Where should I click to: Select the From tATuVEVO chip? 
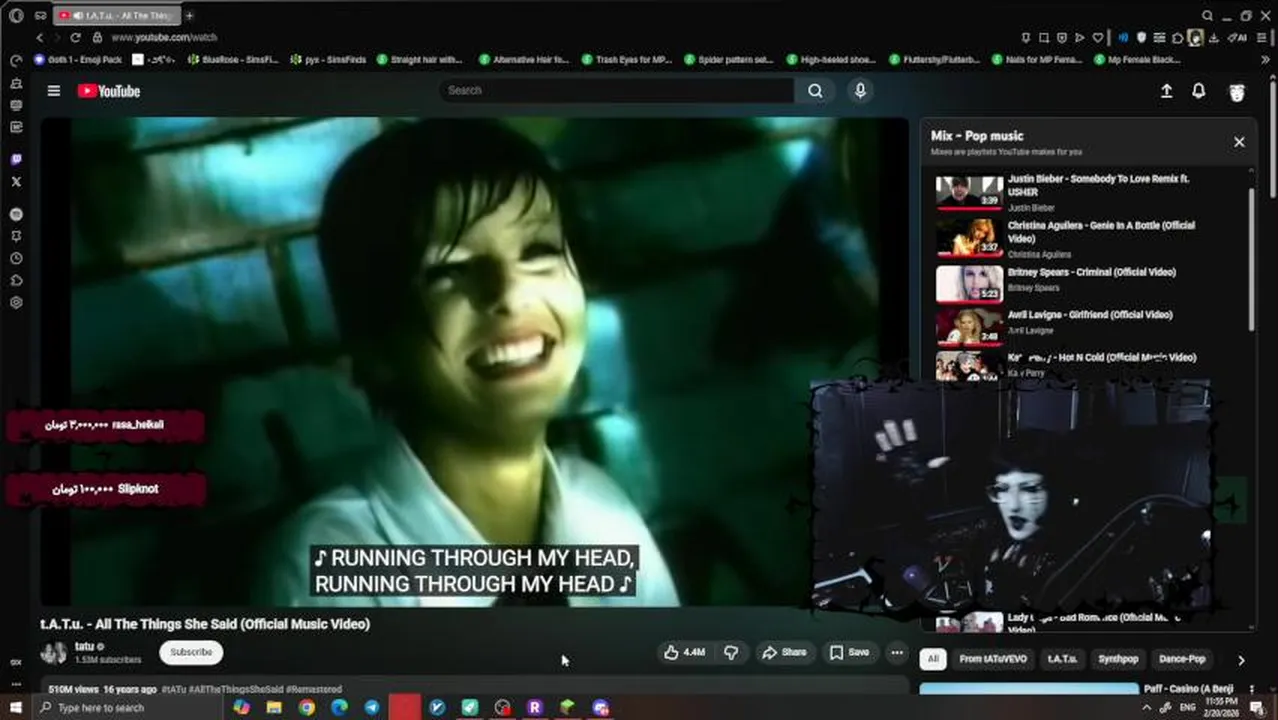point(993,659)
